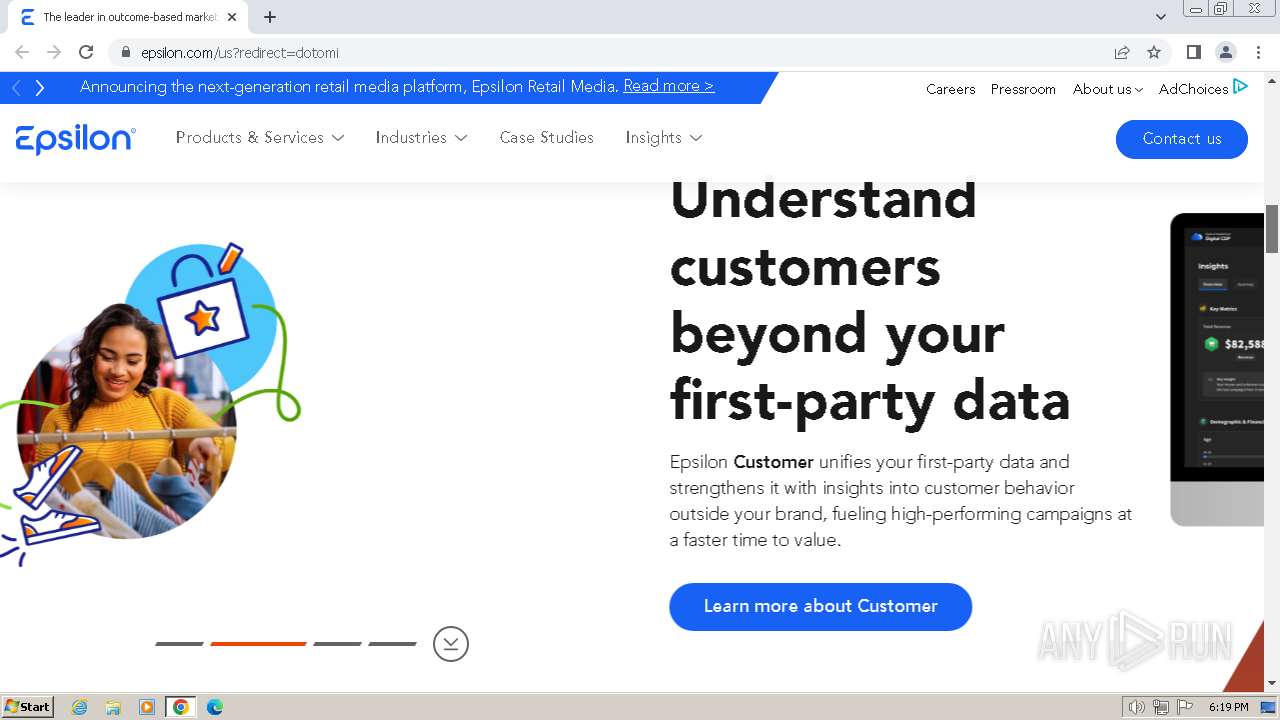
Task: Click the Action Center flag icon
Action: point(1185,707)
